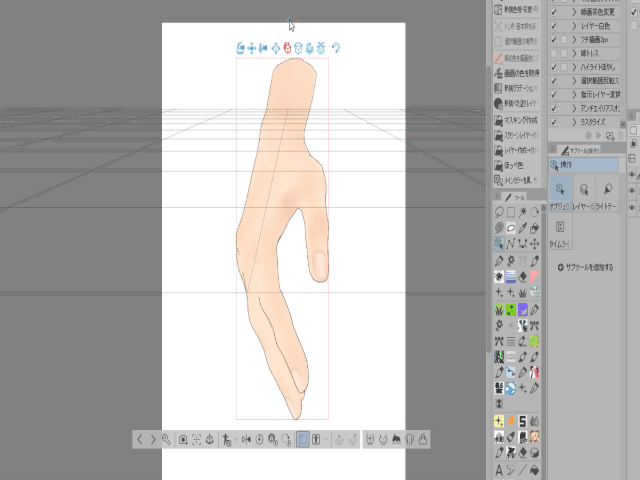The width and height of the screenshot is (640, 480).
Task: Toggle checkbox for 指示レイヤー action
Action: click(x=554, y=95)
